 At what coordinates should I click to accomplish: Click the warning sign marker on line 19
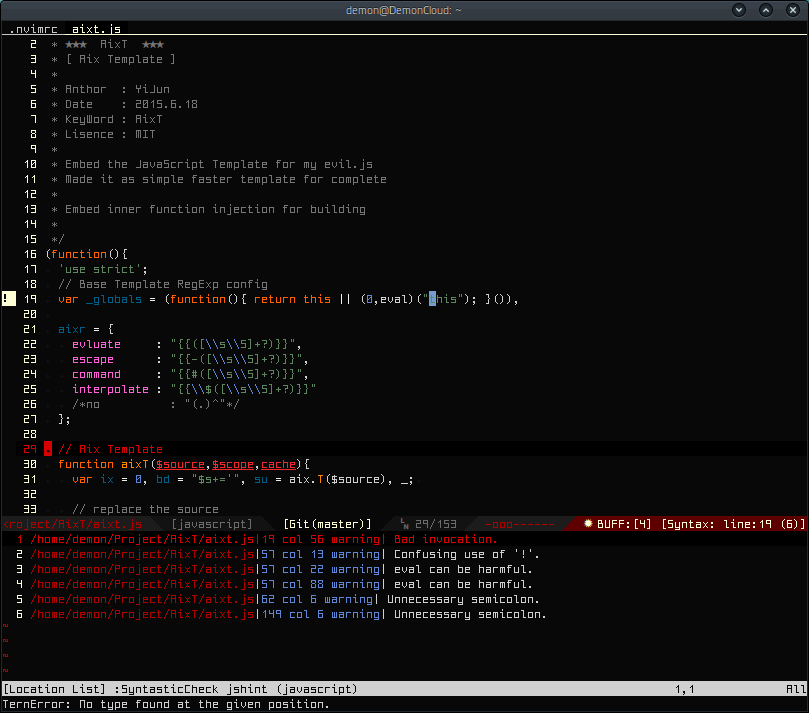pos(9,299)
